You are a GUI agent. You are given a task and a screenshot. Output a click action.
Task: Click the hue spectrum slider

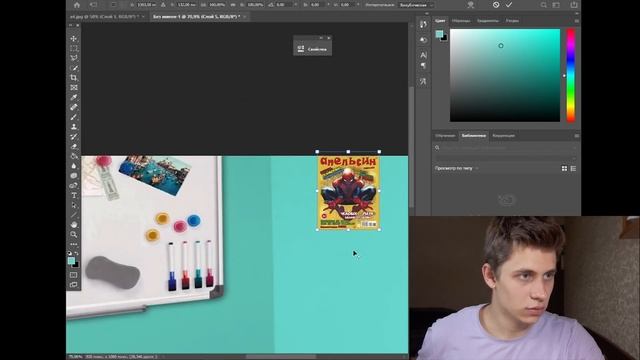pyautogui.click(x=571, y=75)
